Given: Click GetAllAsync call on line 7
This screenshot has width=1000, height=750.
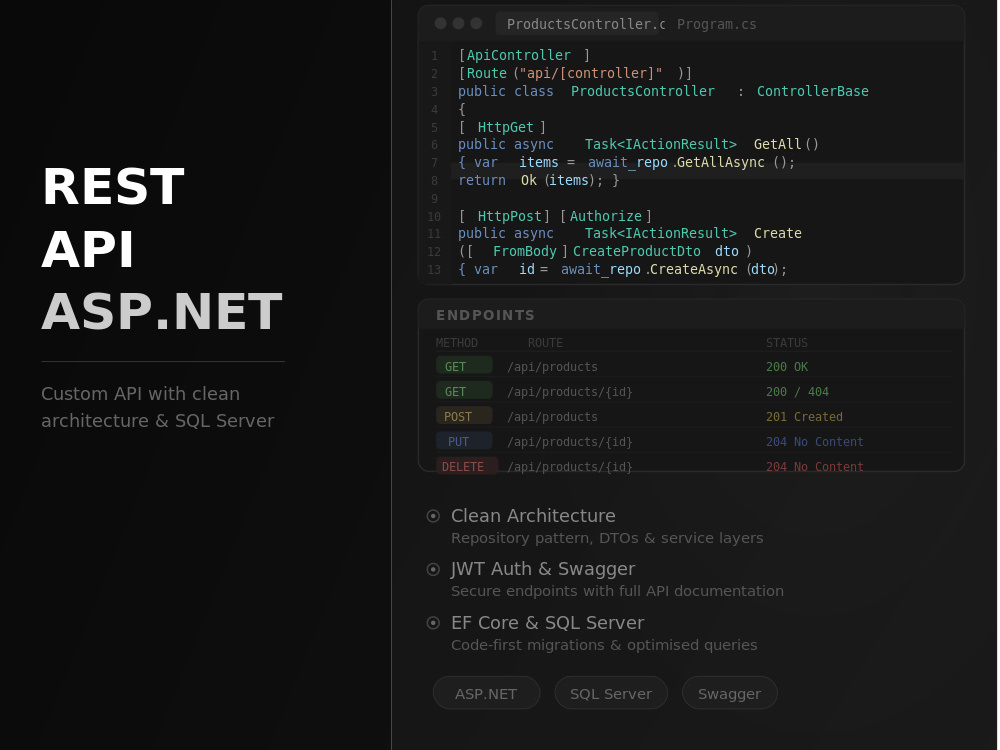Looking at the screenshot, I should pyautogui.click(x=720, y=162).
